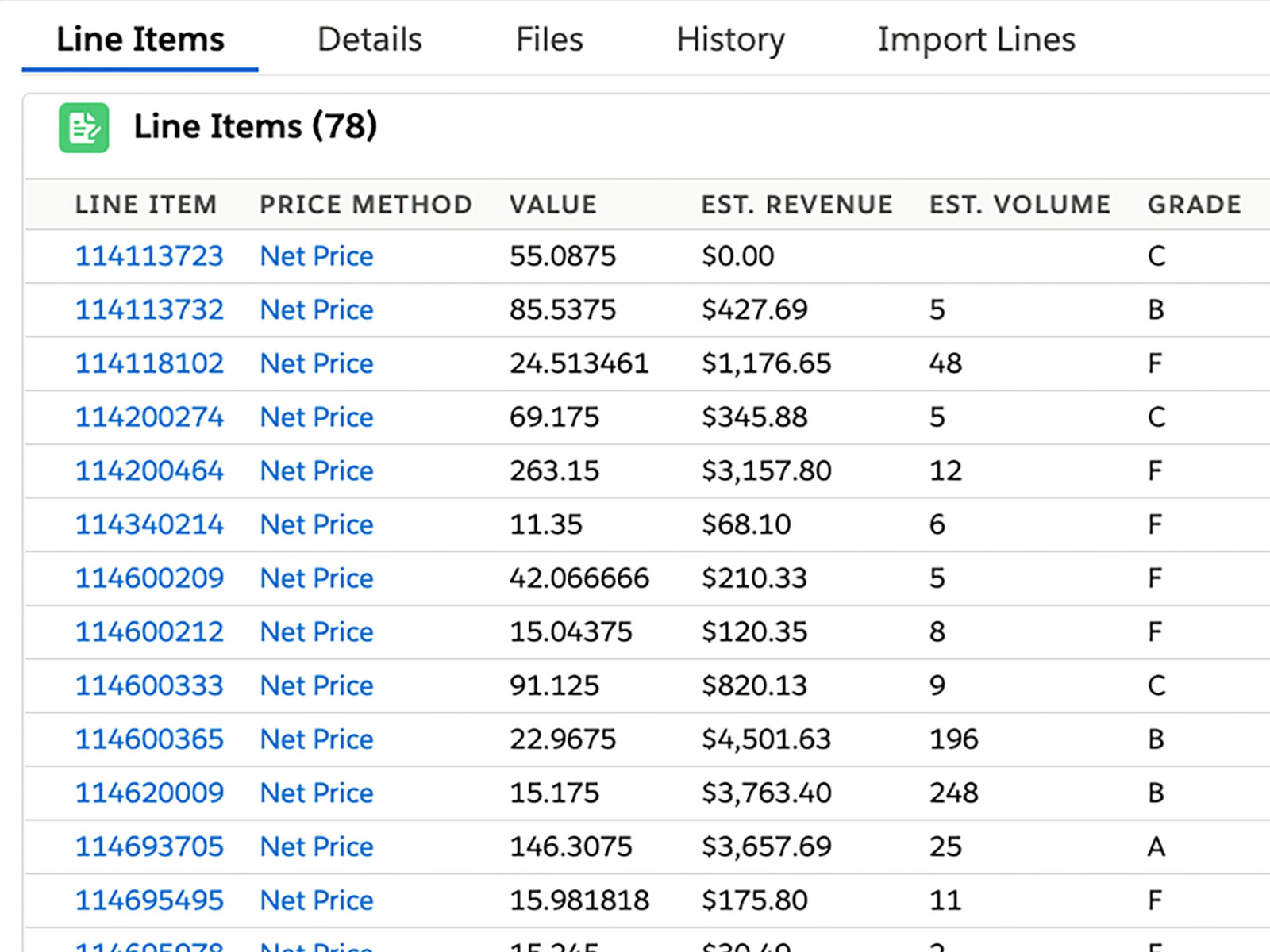Open line item 114600212

coord(149,632)
